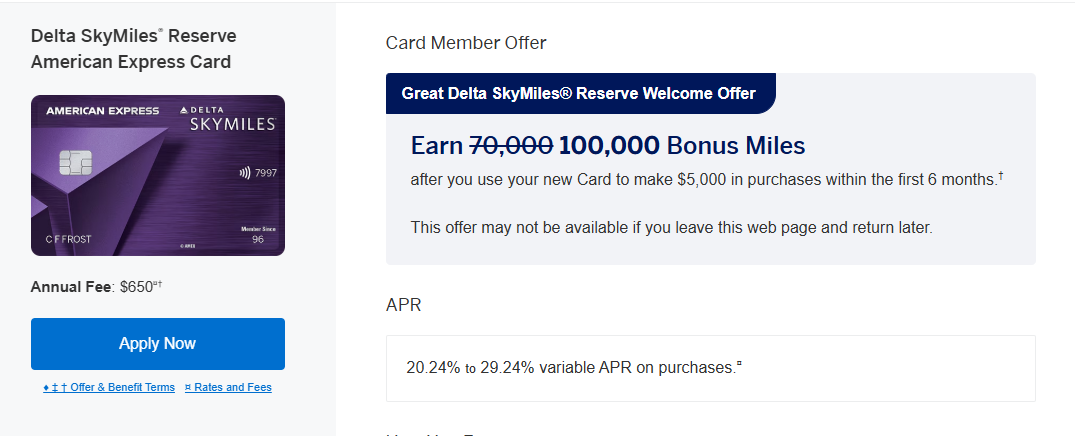
Task: Click the C F FROST cardholder name
Action: pyautogui.click(x=66, y=240)
